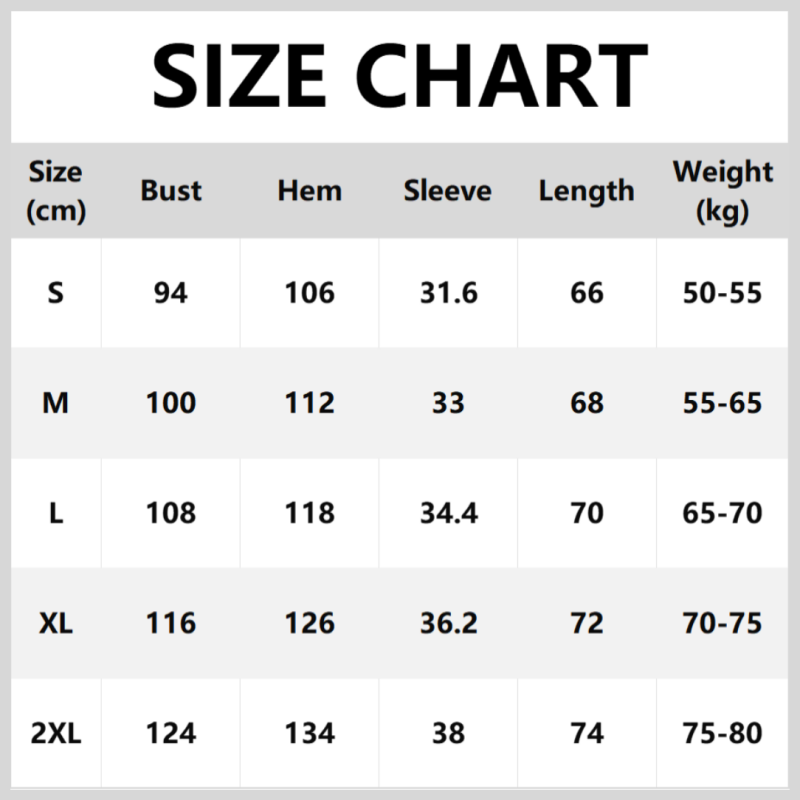The width and height of the screenshot is (800, 800).
Task: Select the bust value 124
Action: point(171,733)
